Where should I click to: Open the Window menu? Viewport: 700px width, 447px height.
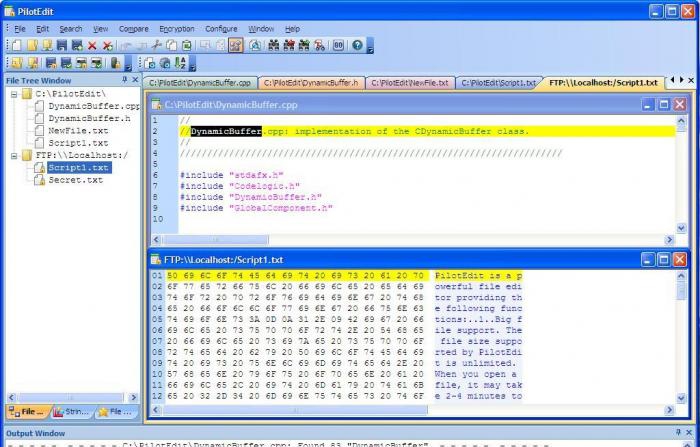point(261,29)
